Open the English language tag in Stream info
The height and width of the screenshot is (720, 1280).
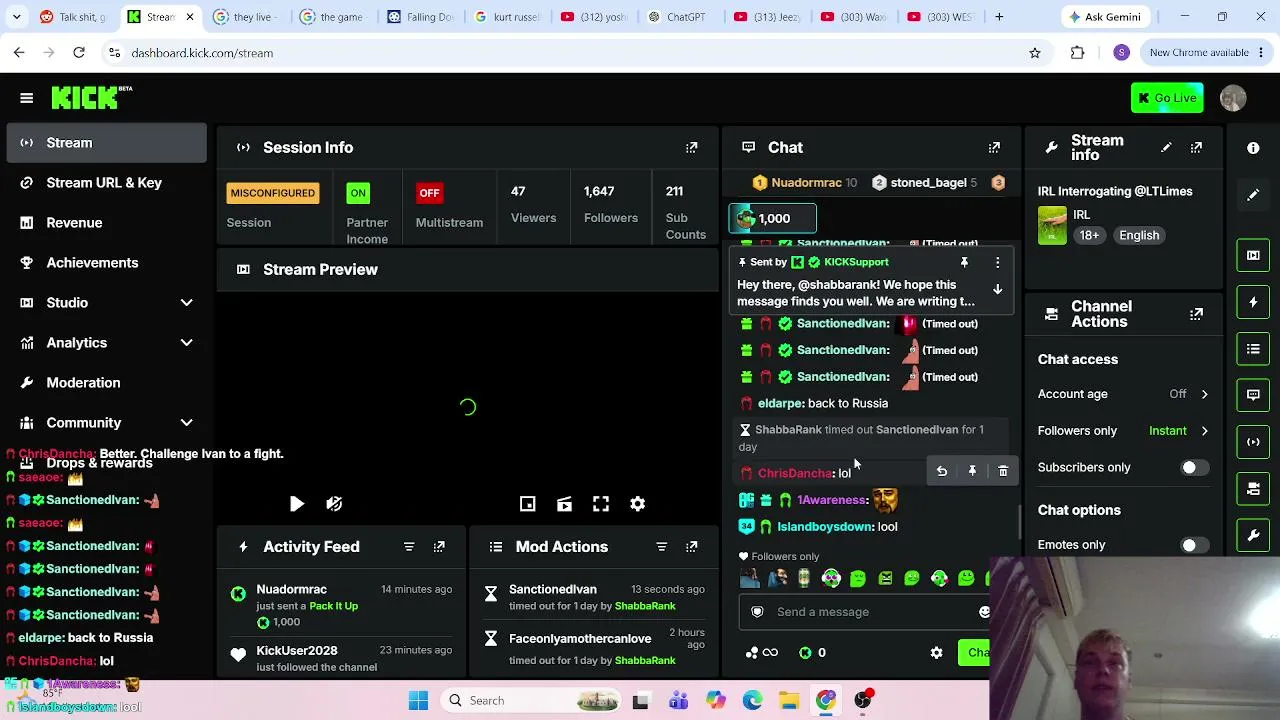point(1139,236)
